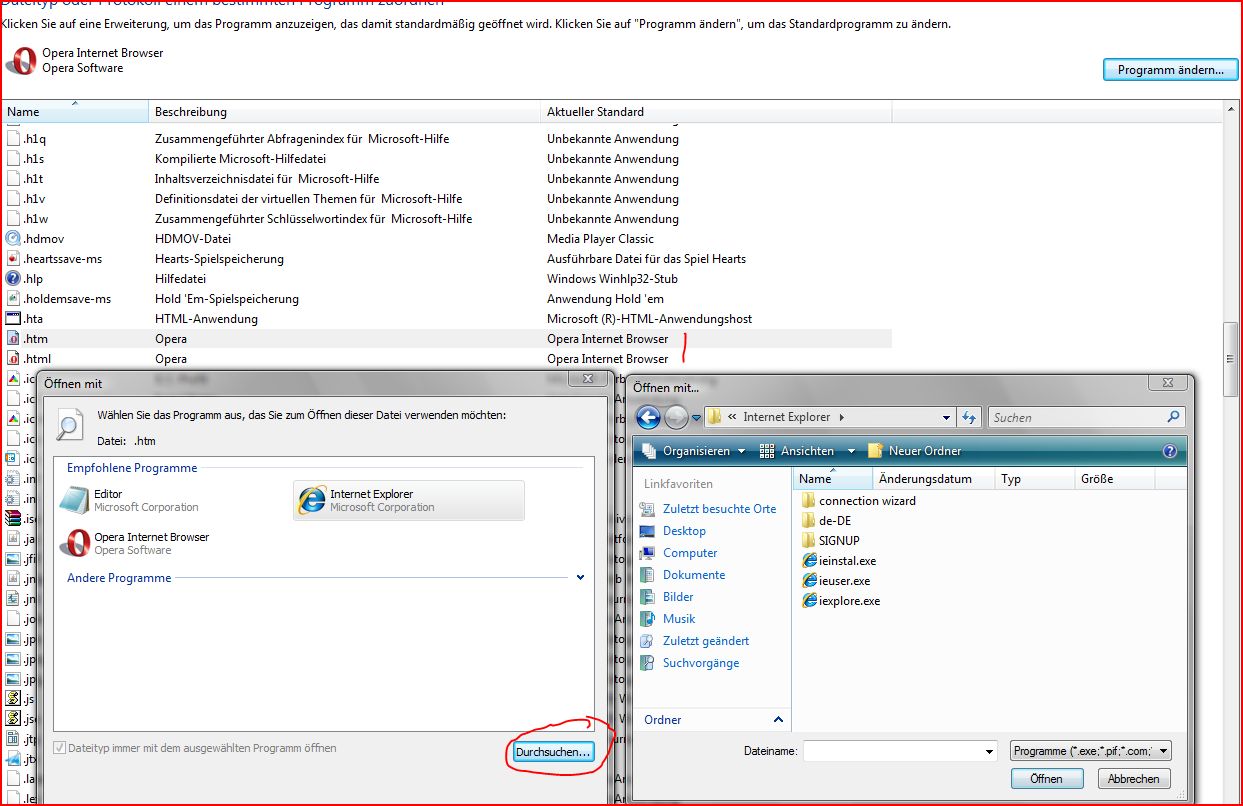1243x806 pixels.
Task: Click the search magnifier icon in Suchen
Action: [1174, 417]
